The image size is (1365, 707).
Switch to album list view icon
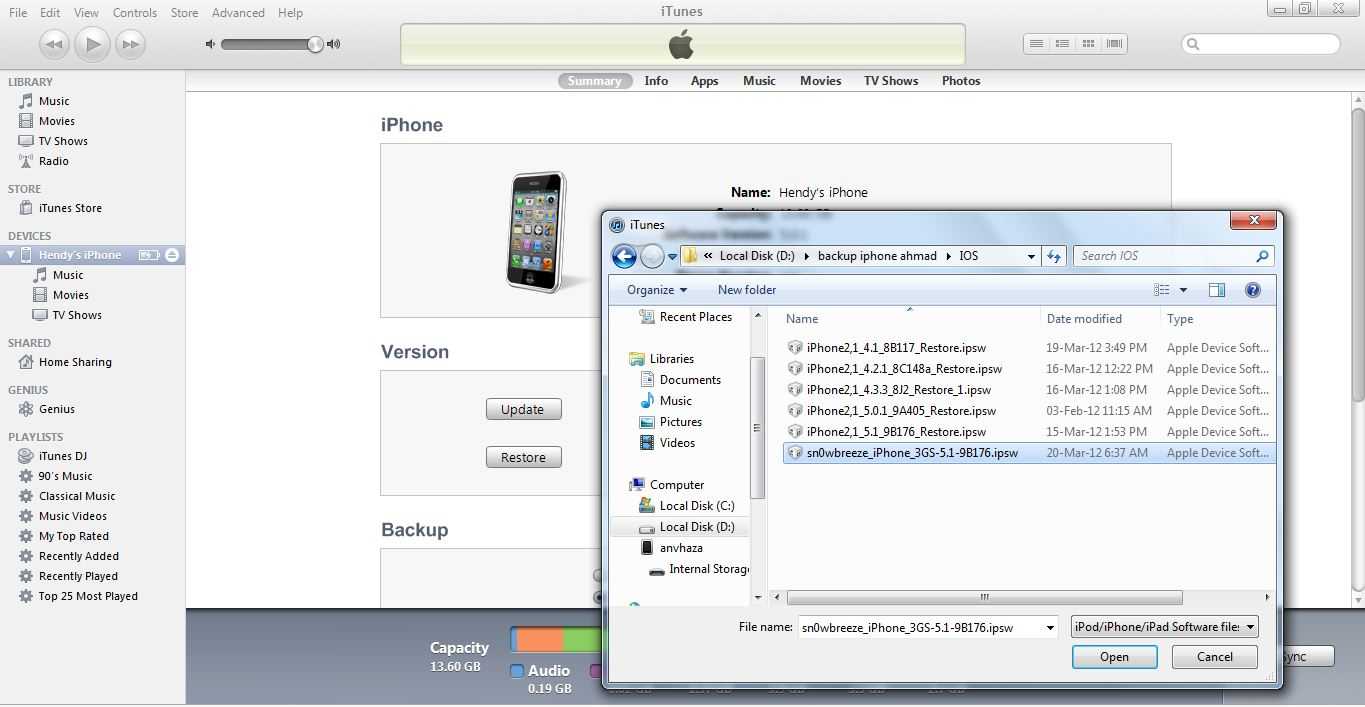pos(1062,44)
